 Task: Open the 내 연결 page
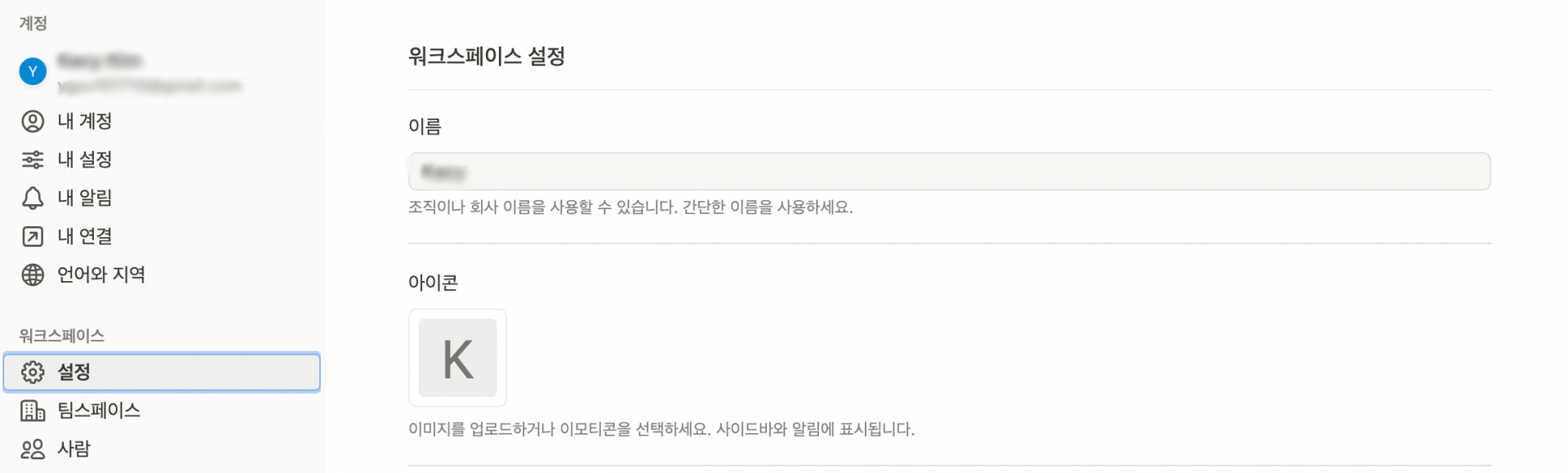85,236
